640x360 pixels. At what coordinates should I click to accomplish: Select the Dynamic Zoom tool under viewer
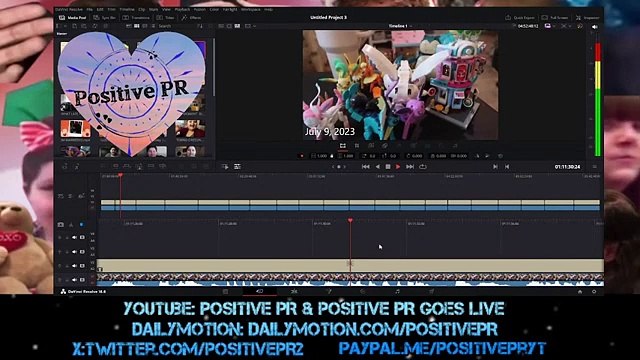point(371,146)
